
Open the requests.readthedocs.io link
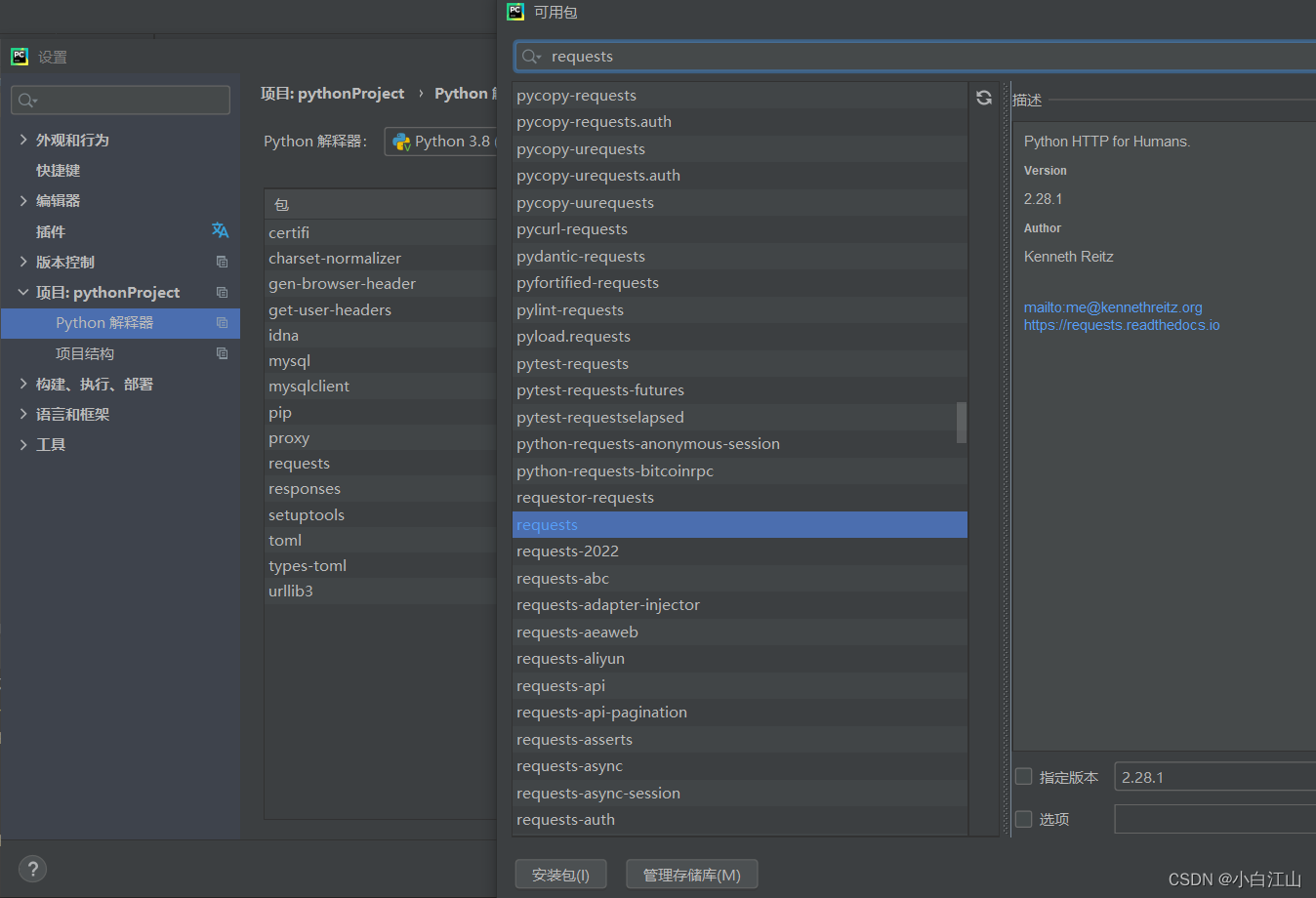point(1122,325)
